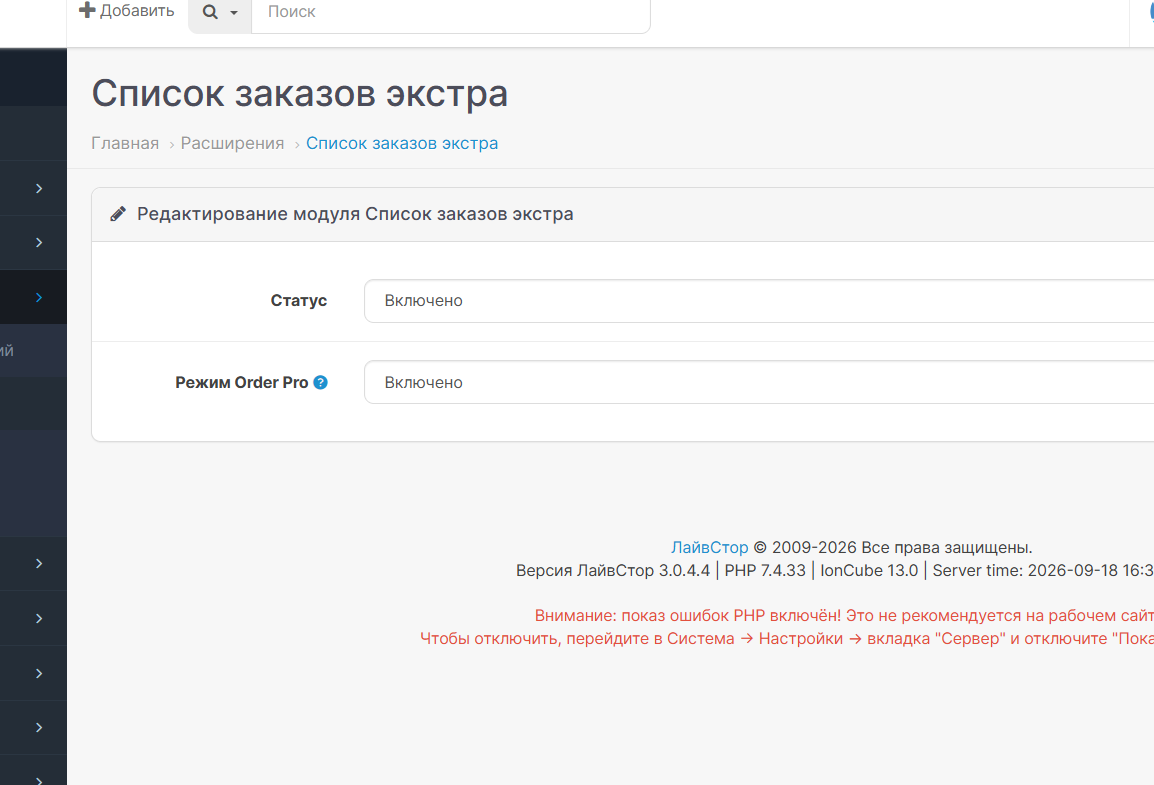Open the Режим Order Pro dropdown

(759, 383)
